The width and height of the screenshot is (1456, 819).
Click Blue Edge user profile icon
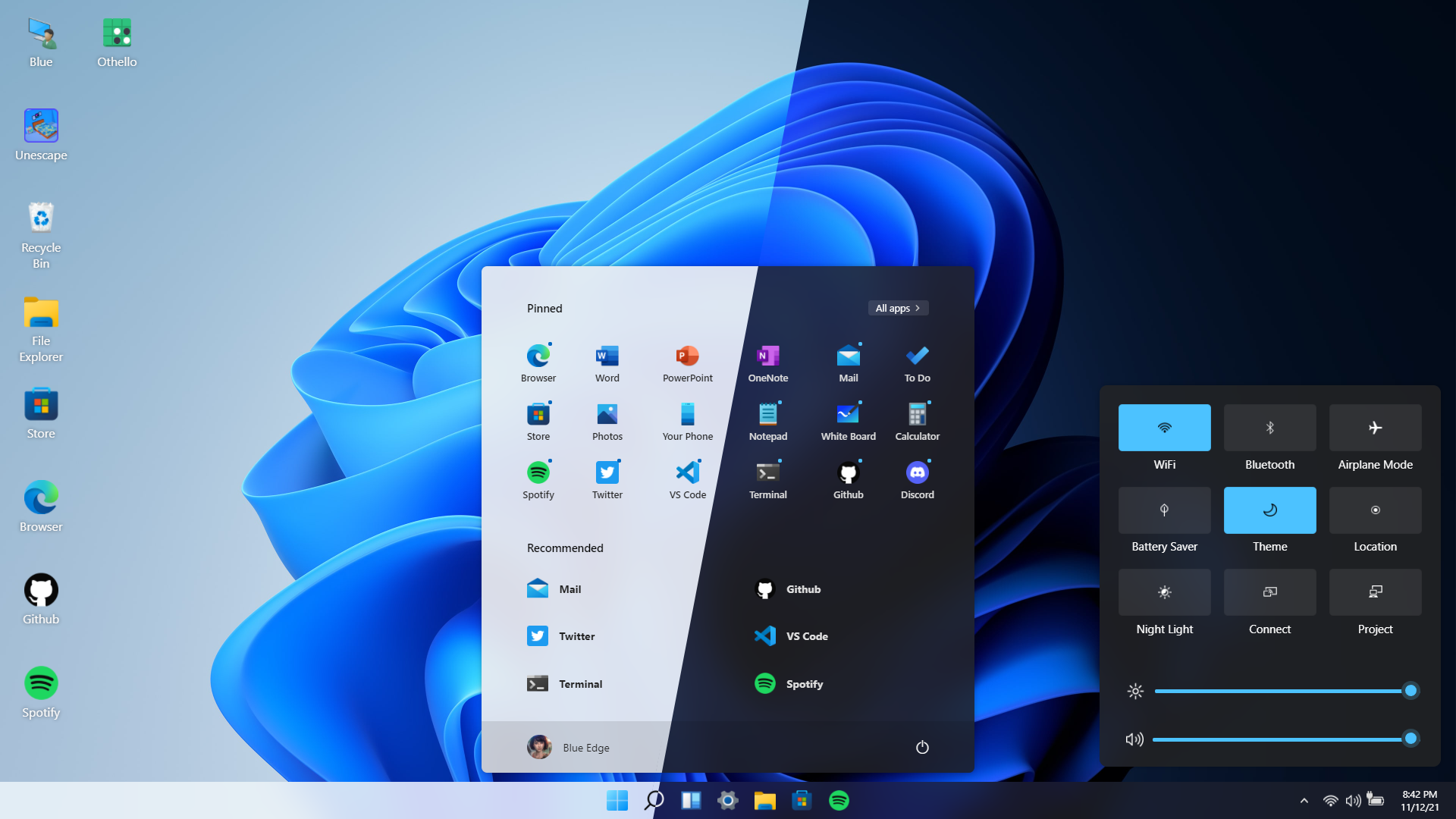(x=539, y=747)
